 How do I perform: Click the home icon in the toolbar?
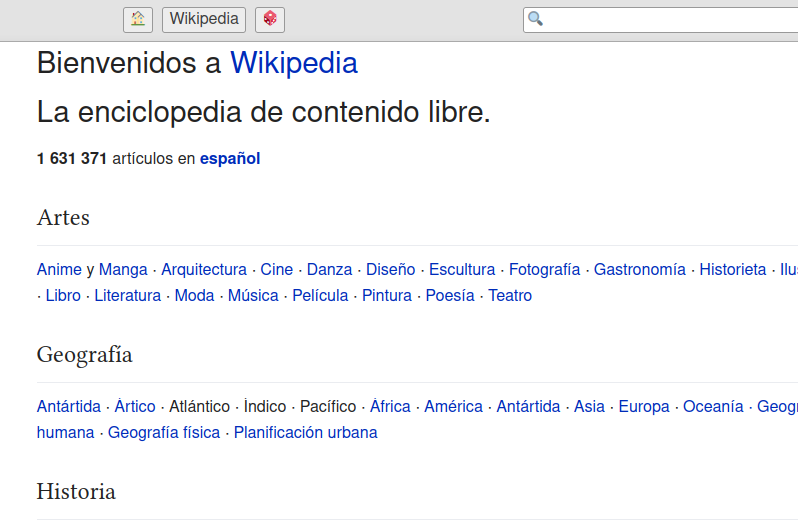[138, 20]
